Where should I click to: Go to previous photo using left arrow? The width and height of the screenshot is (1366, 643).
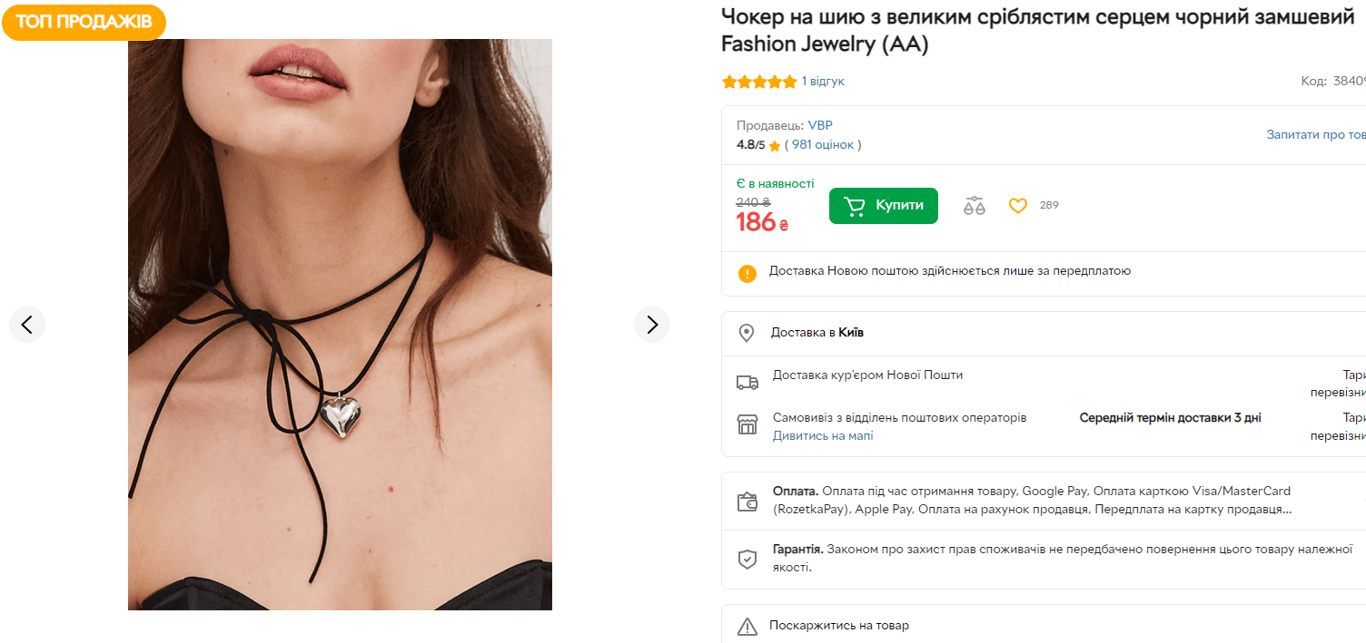[x=27, y=325]
